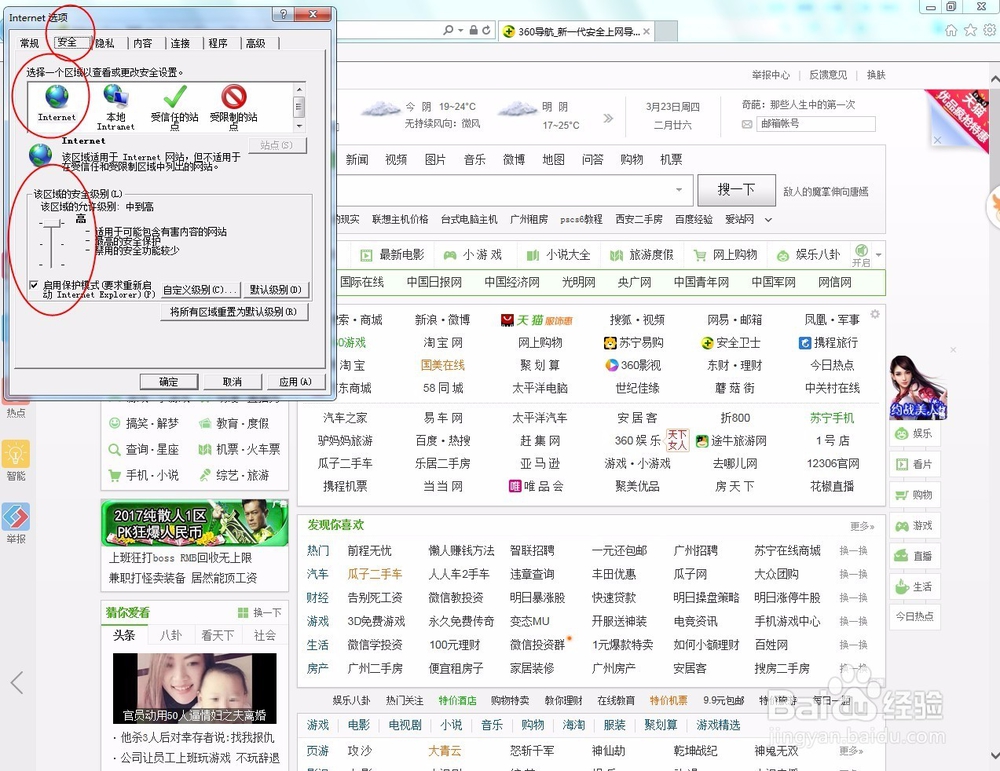Click scroll down arrow in zone list
The image size is (1000, 771).
pyautogui.click(x=298, y=126)
